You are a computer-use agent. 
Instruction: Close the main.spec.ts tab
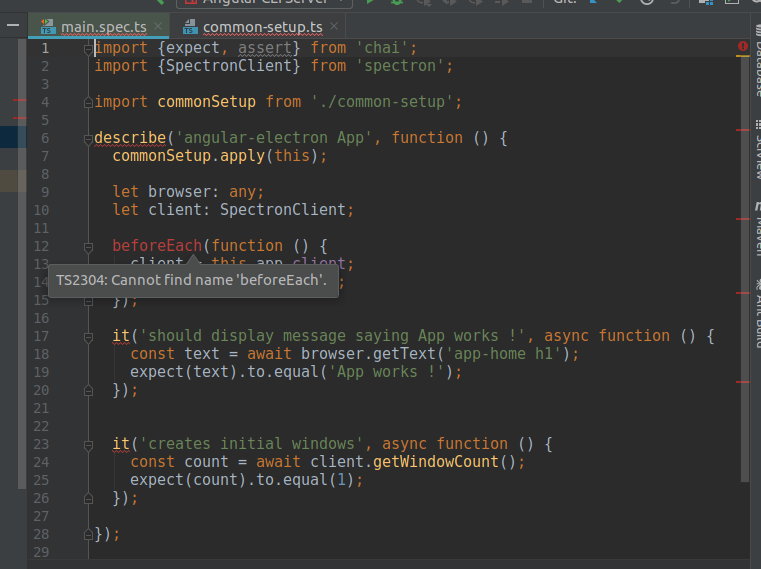(158, 26)
